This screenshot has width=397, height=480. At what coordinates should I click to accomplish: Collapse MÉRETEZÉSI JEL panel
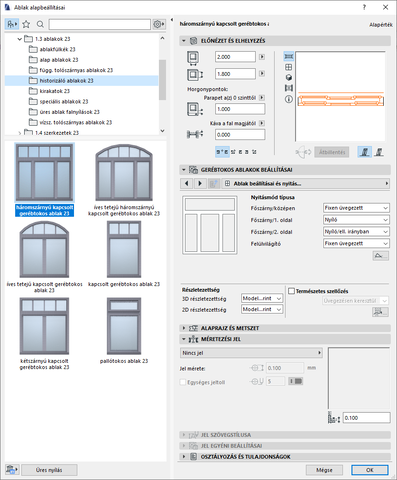[184, 339]
